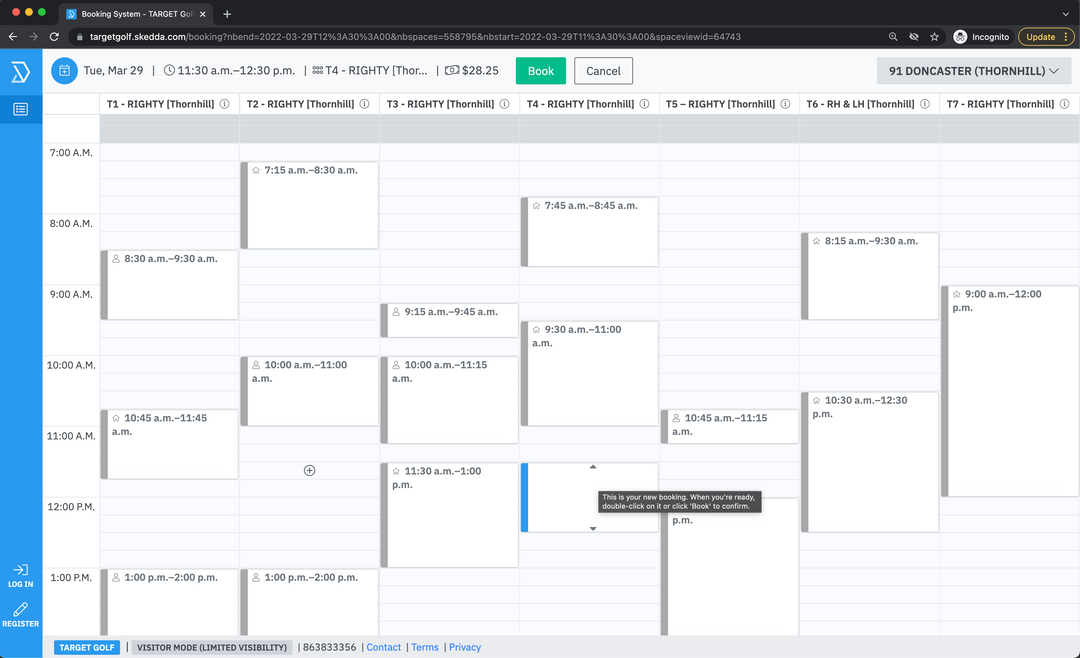Image resolution: width=1080 pixels, height=658 pixels.
Task: Open the Contact link in footer
Action: point(384,647)
